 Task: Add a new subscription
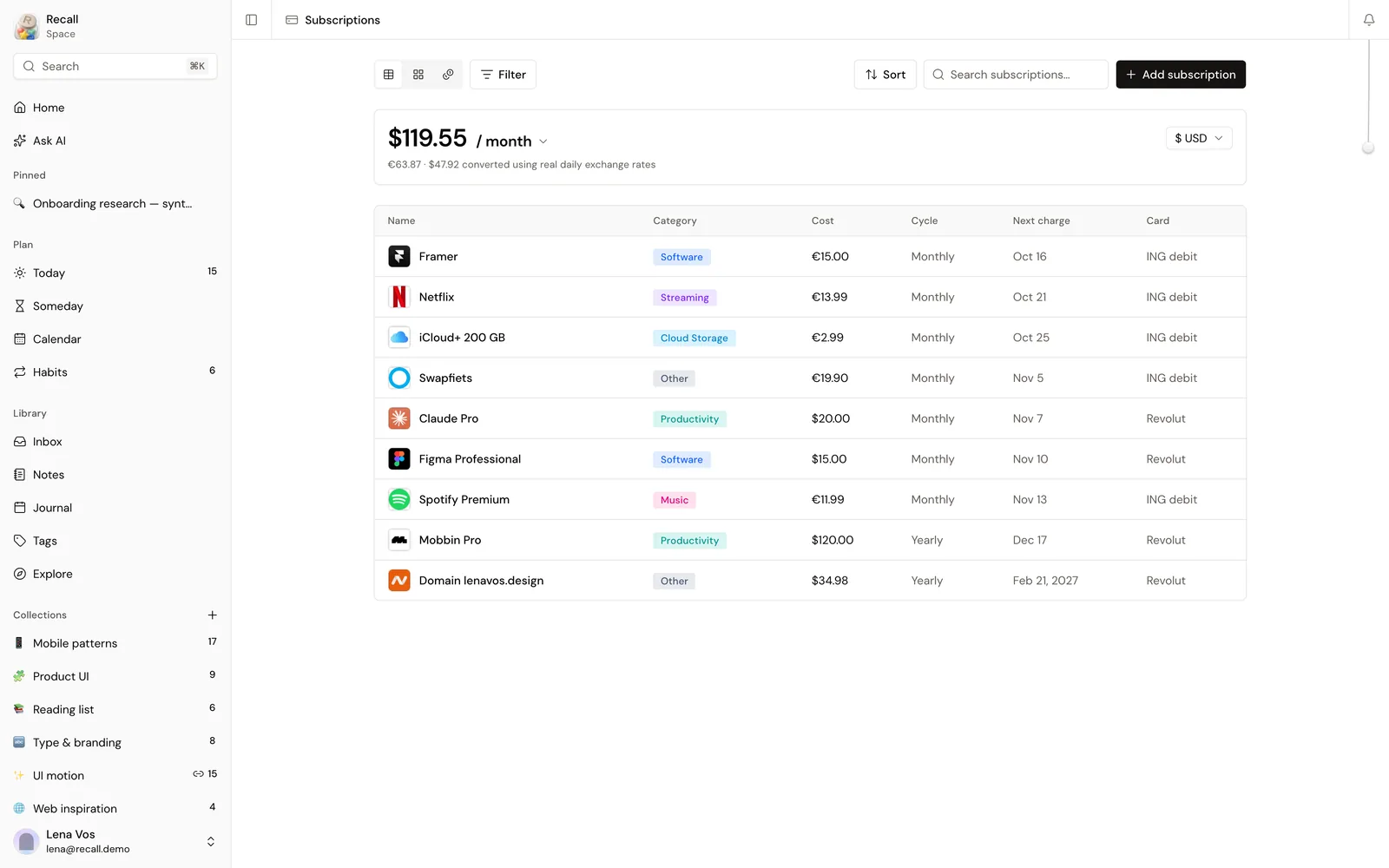[1181, 75]
